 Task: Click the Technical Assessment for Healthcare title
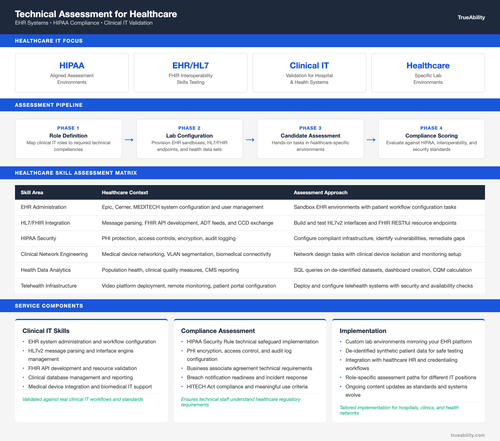96,14
